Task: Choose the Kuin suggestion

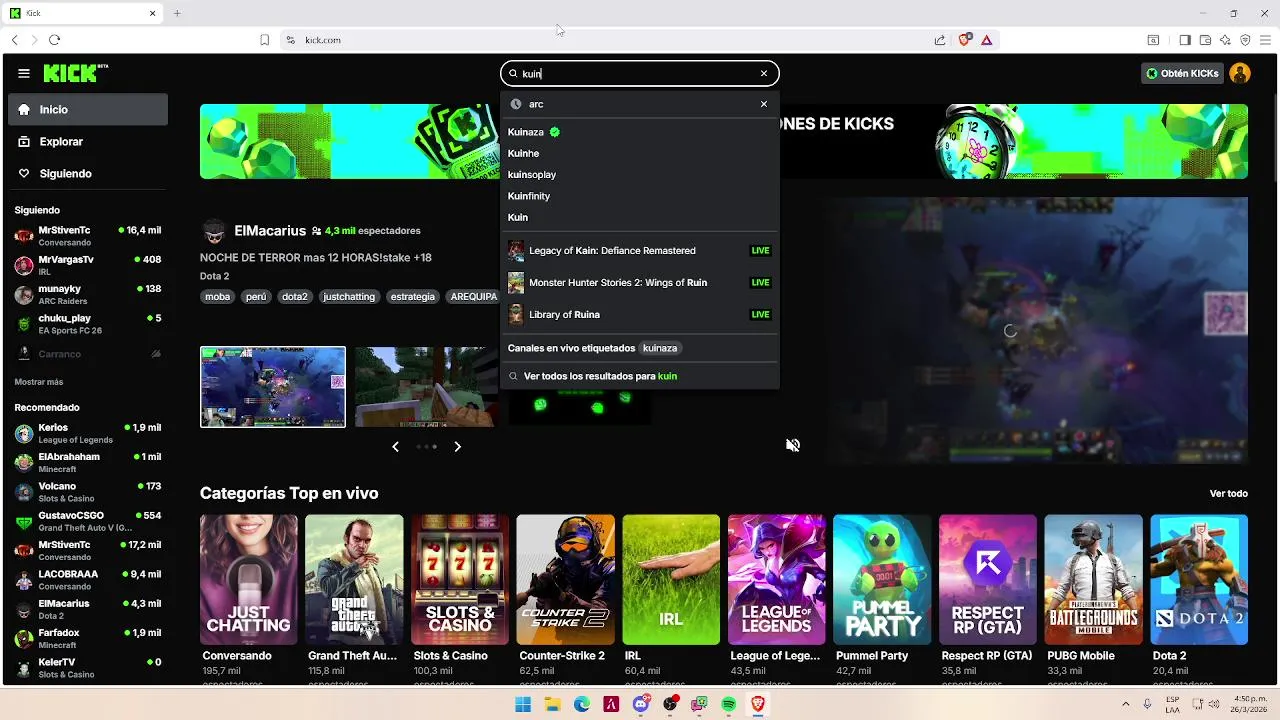Action: tap(639, 217)
